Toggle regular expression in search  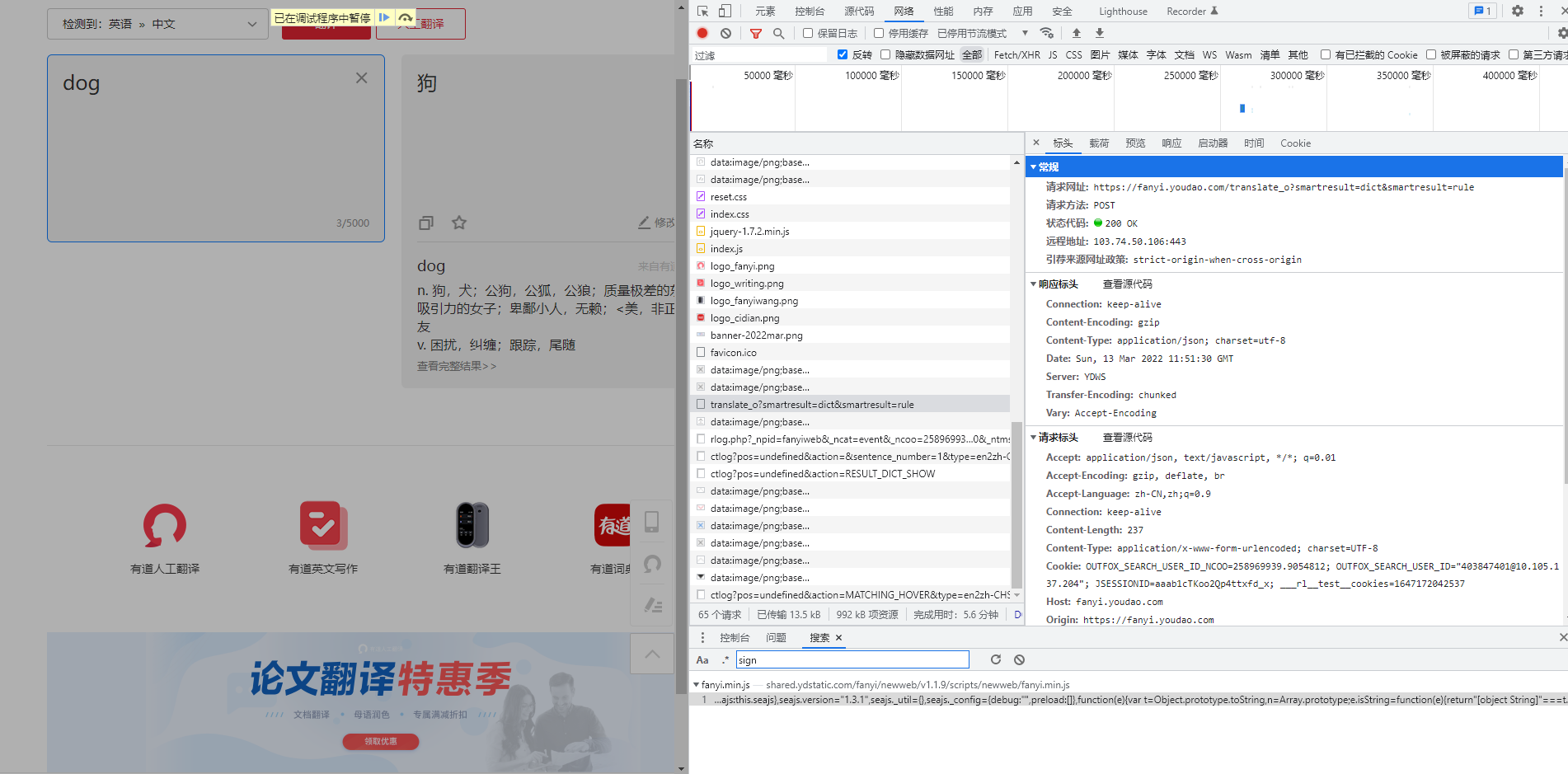[725, 660]
